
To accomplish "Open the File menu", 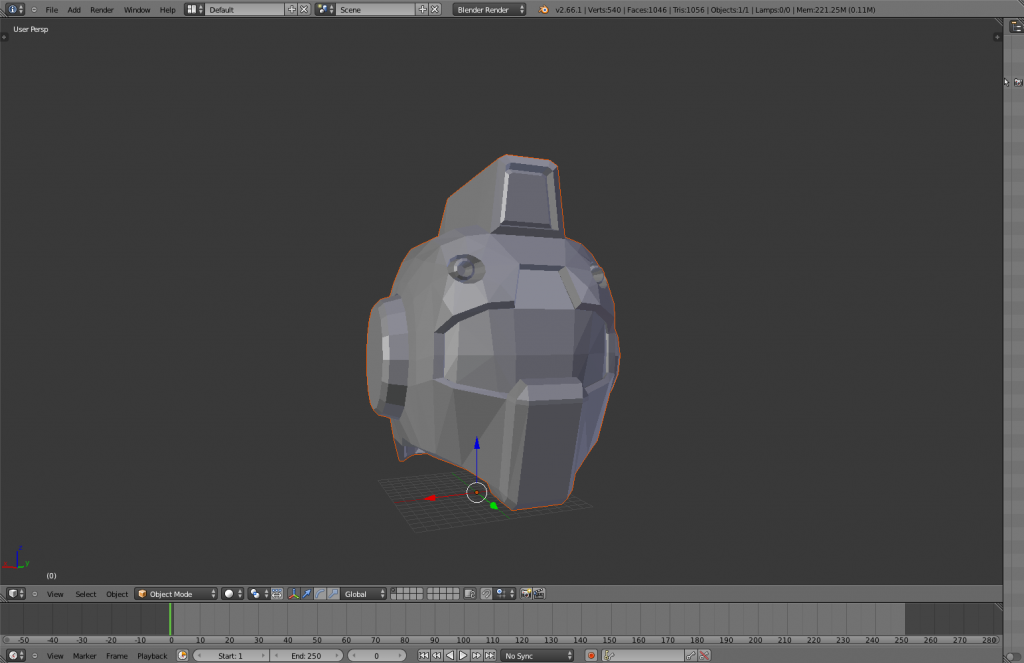I will [x=51, y=10].
